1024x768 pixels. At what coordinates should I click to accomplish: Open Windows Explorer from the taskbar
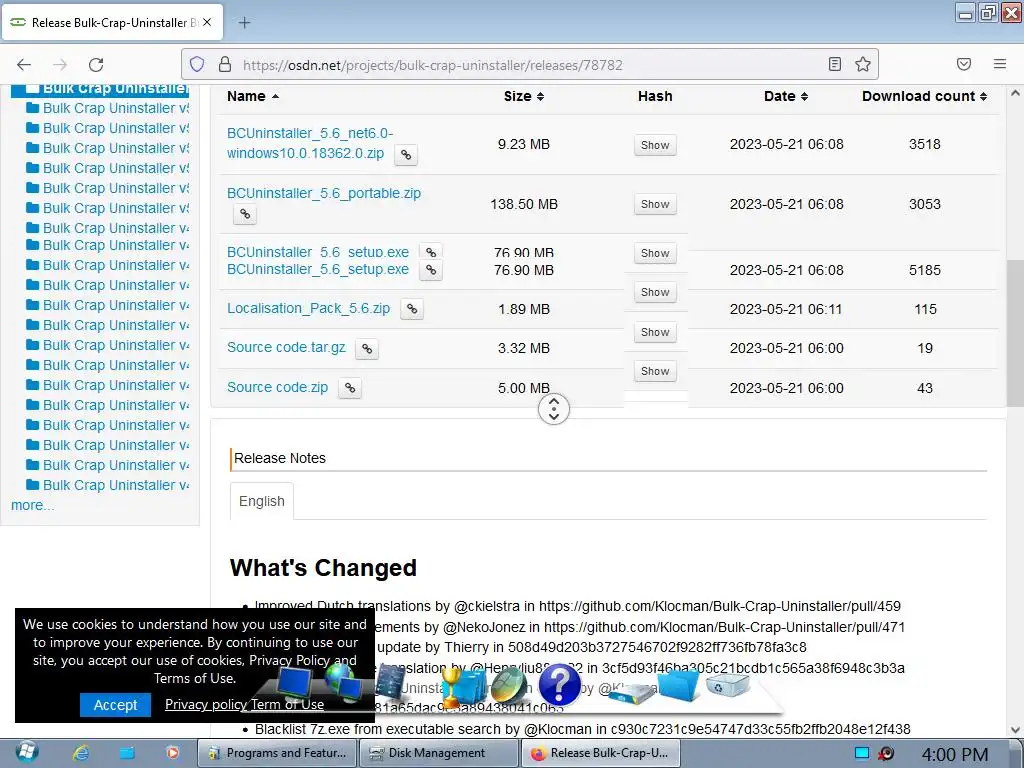pos(127,753)
